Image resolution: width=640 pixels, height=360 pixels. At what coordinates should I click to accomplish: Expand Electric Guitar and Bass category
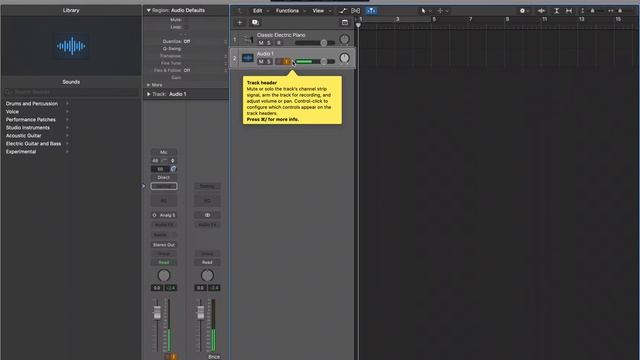coord(67,144)
